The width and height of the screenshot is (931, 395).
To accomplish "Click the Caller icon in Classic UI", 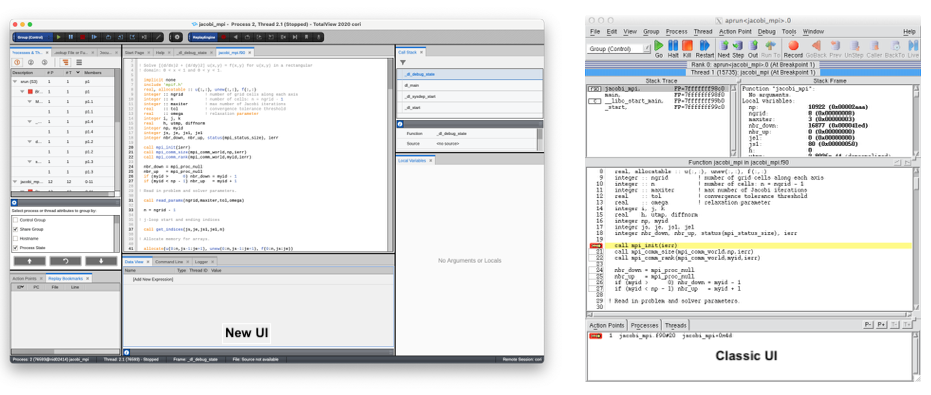I will (x=874, y=45).
